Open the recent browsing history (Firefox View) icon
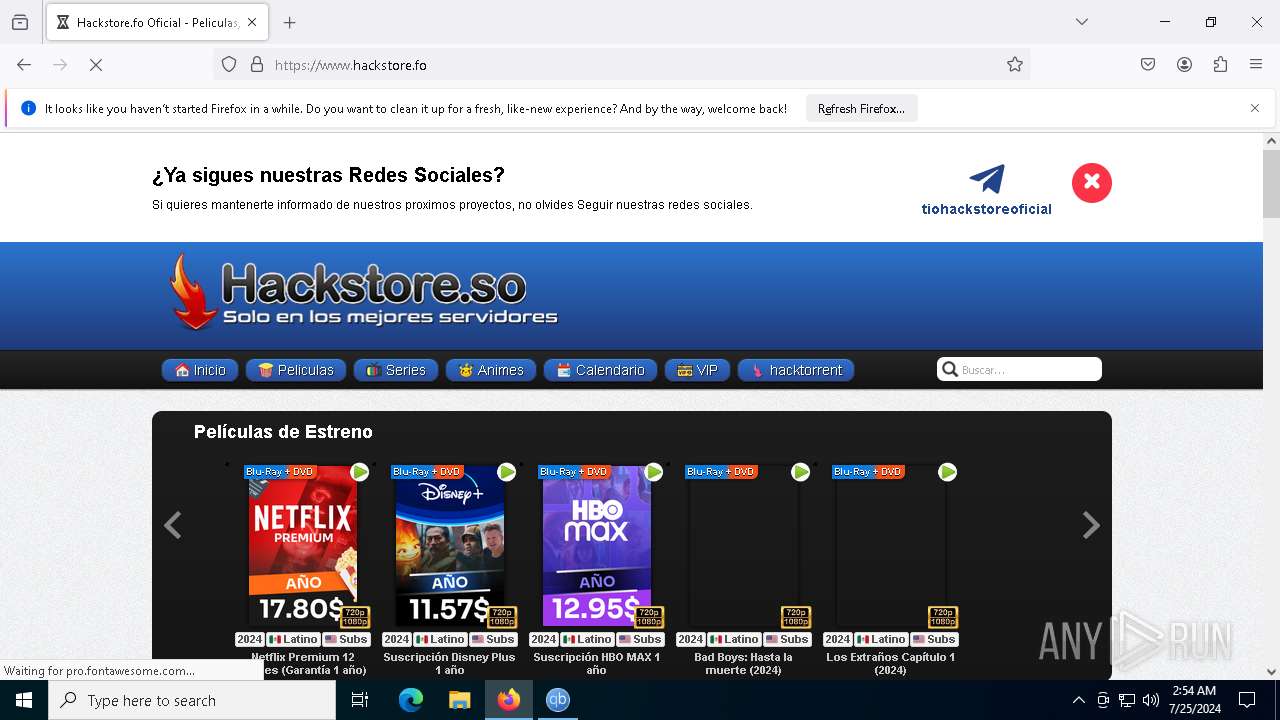 pos(20,22)
